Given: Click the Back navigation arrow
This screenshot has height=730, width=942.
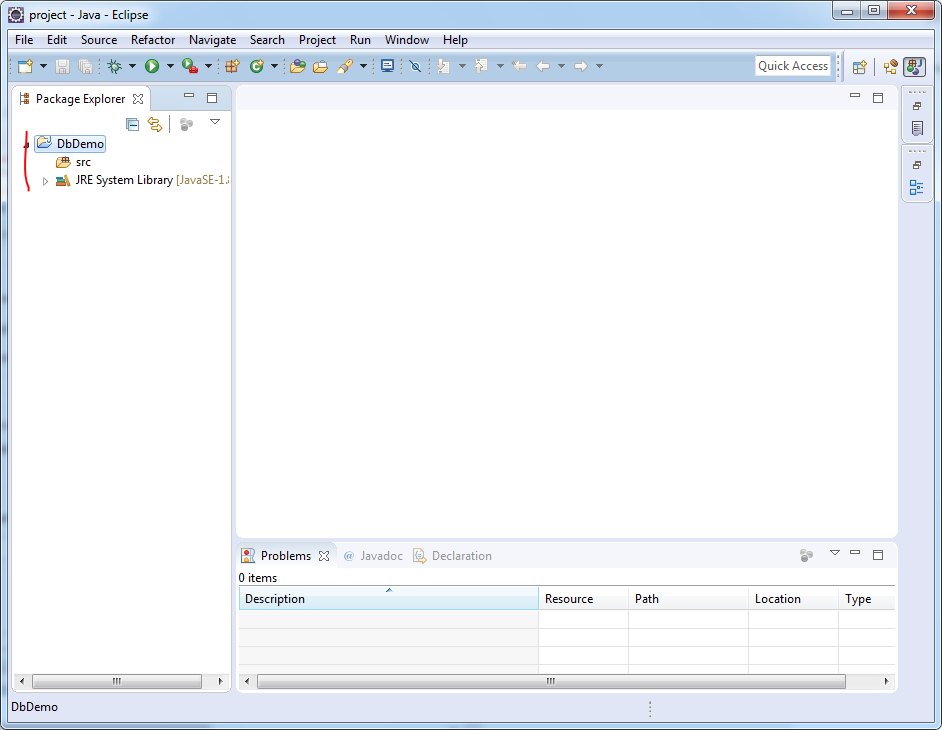Looking at the screenshot, I should point(543,66).
